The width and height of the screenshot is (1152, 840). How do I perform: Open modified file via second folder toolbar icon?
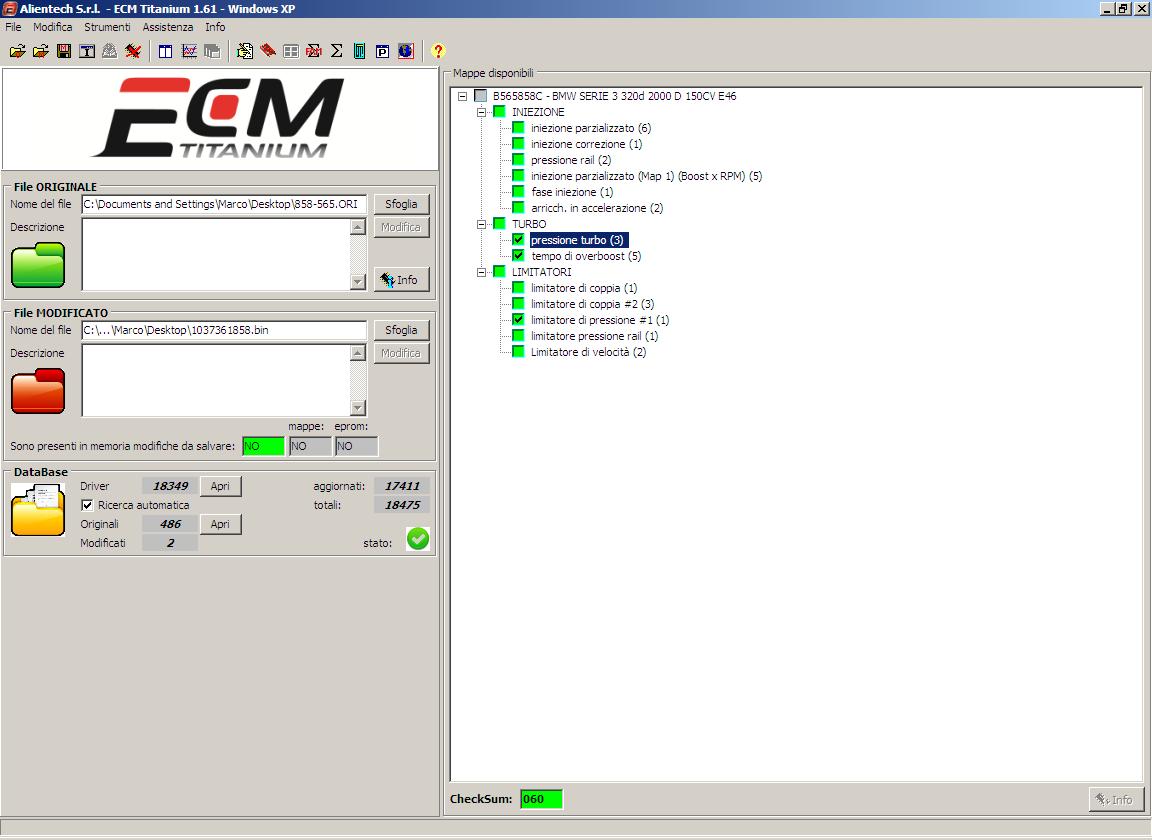pyautogui.click(x=41, y=51)
